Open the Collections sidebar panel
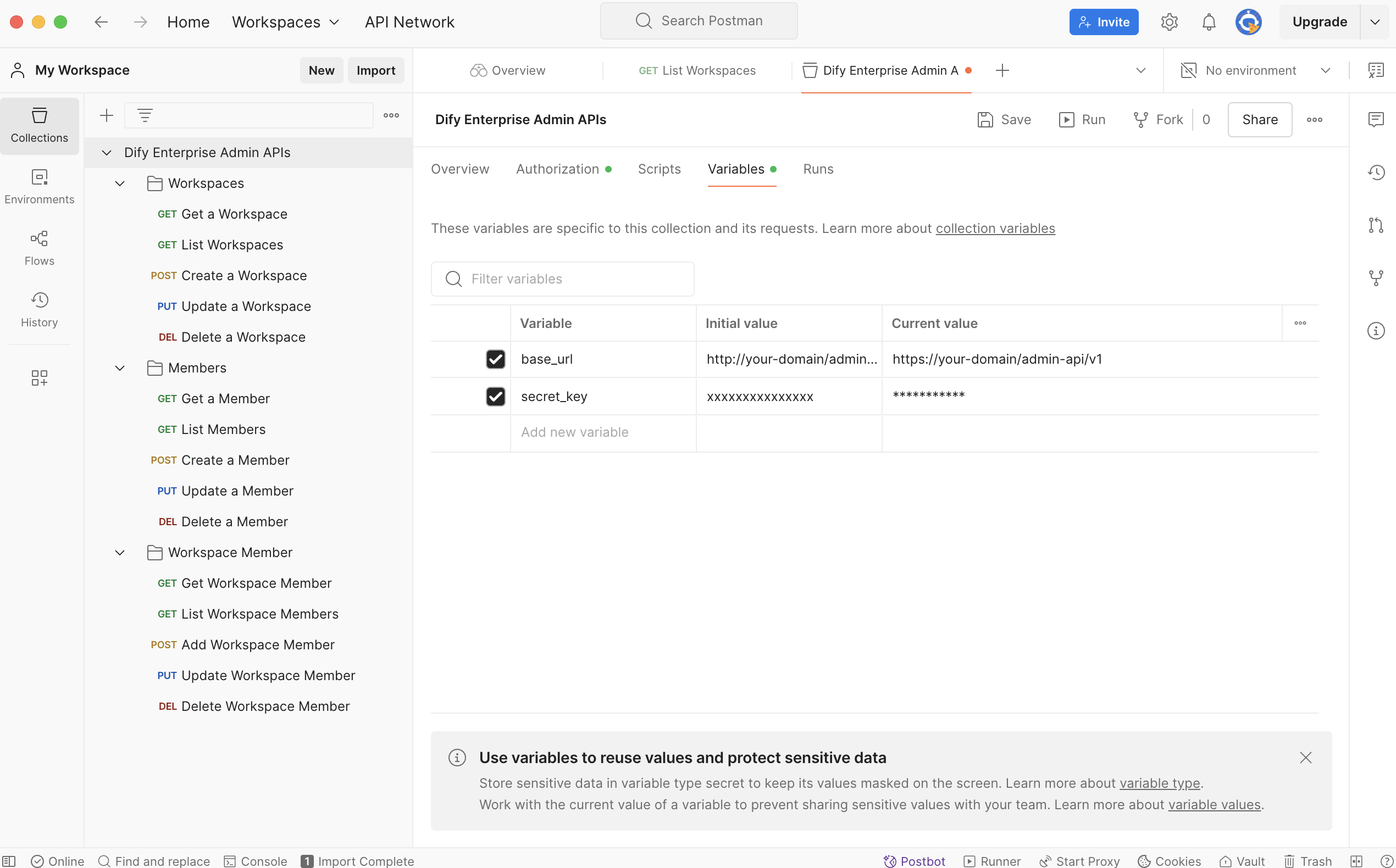 pos(39,125)
